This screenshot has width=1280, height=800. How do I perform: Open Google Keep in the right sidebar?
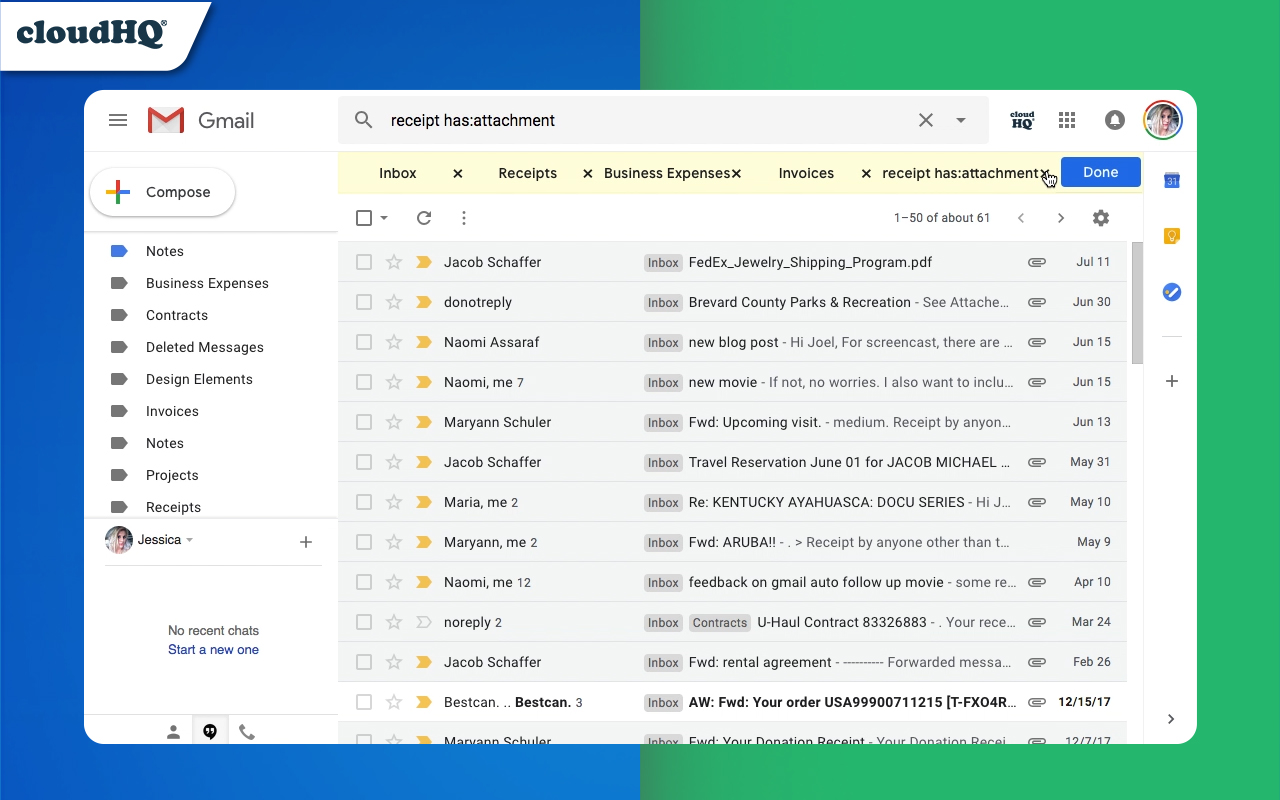coord(1171,236)
